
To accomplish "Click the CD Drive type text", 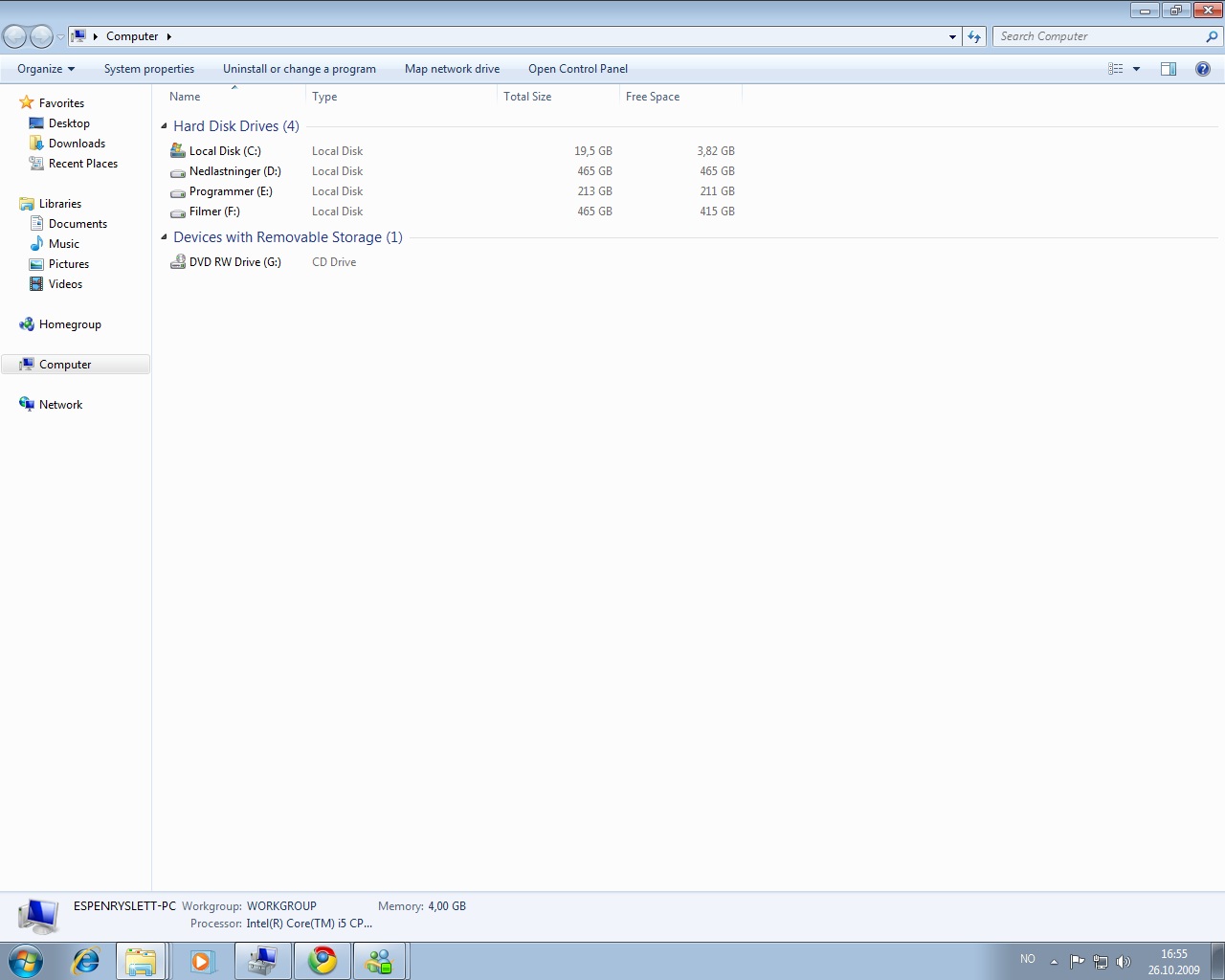I will [334, 262].
